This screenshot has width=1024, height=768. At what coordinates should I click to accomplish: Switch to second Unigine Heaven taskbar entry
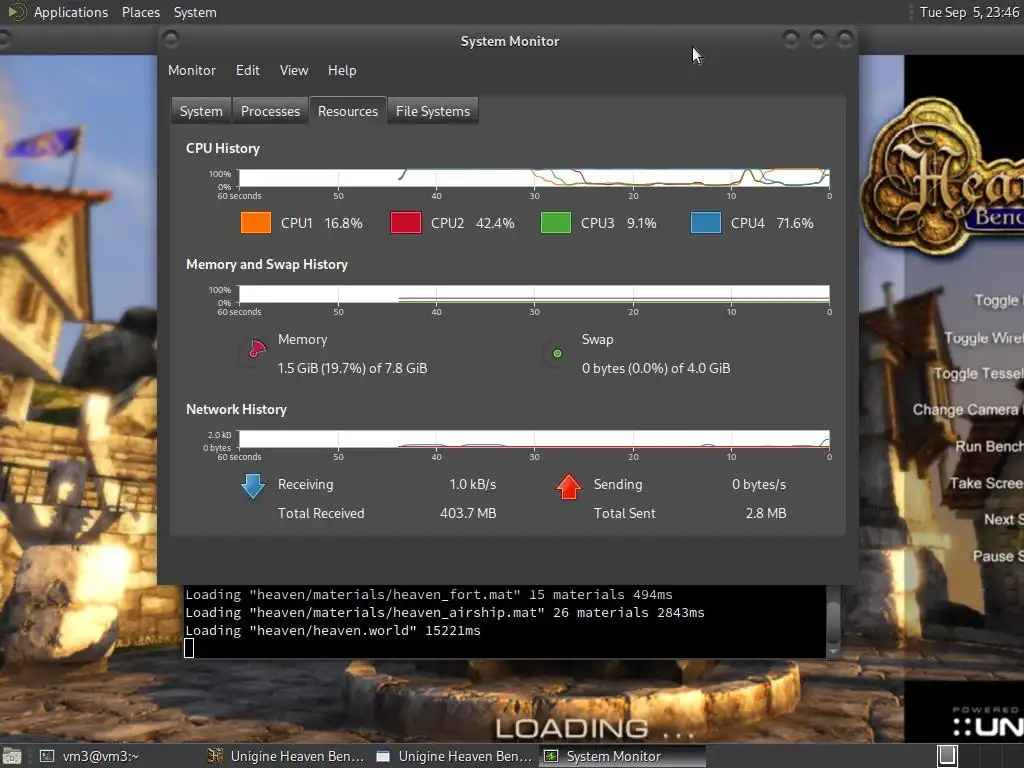[x=455, y=756]
